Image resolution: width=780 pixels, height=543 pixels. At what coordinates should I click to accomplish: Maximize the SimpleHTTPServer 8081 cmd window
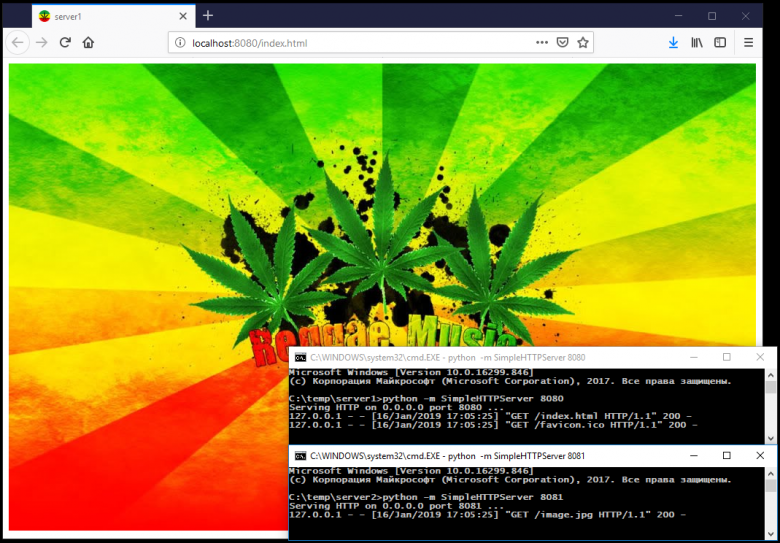tap(727, 455)
